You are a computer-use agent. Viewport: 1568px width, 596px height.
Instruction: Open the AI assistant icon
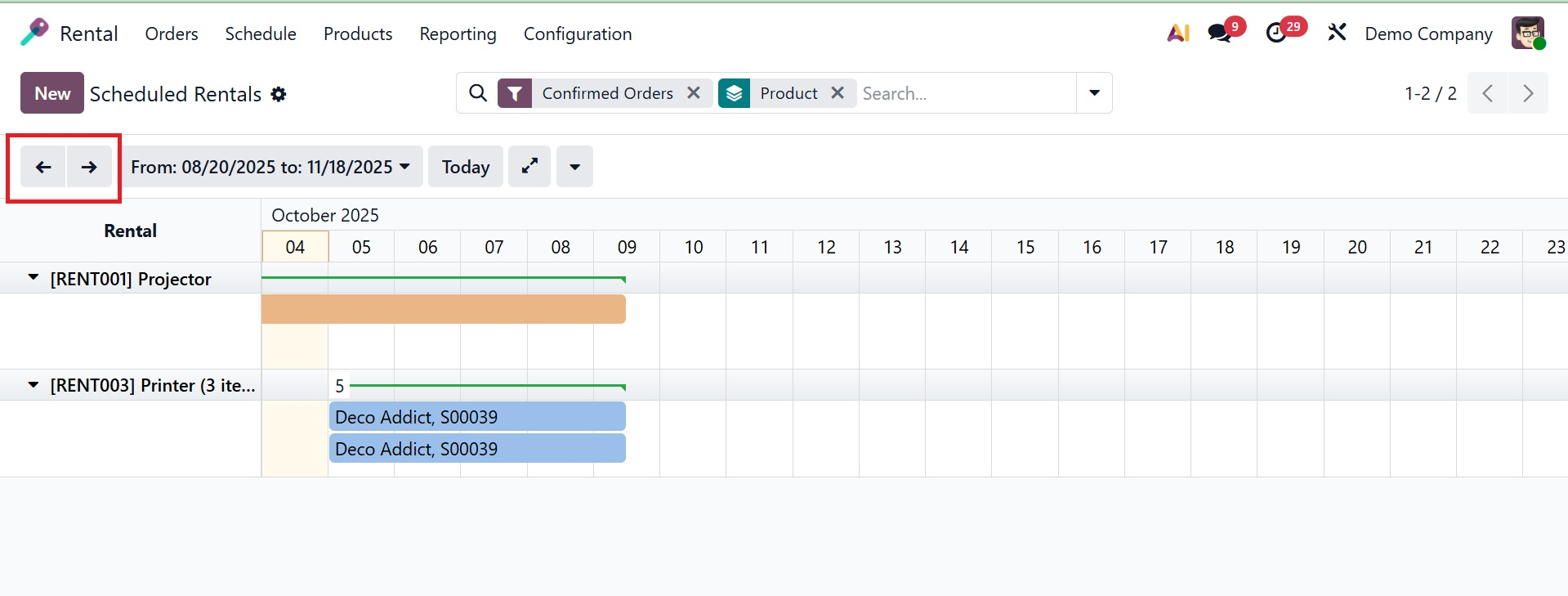(x=1177, y=34)
